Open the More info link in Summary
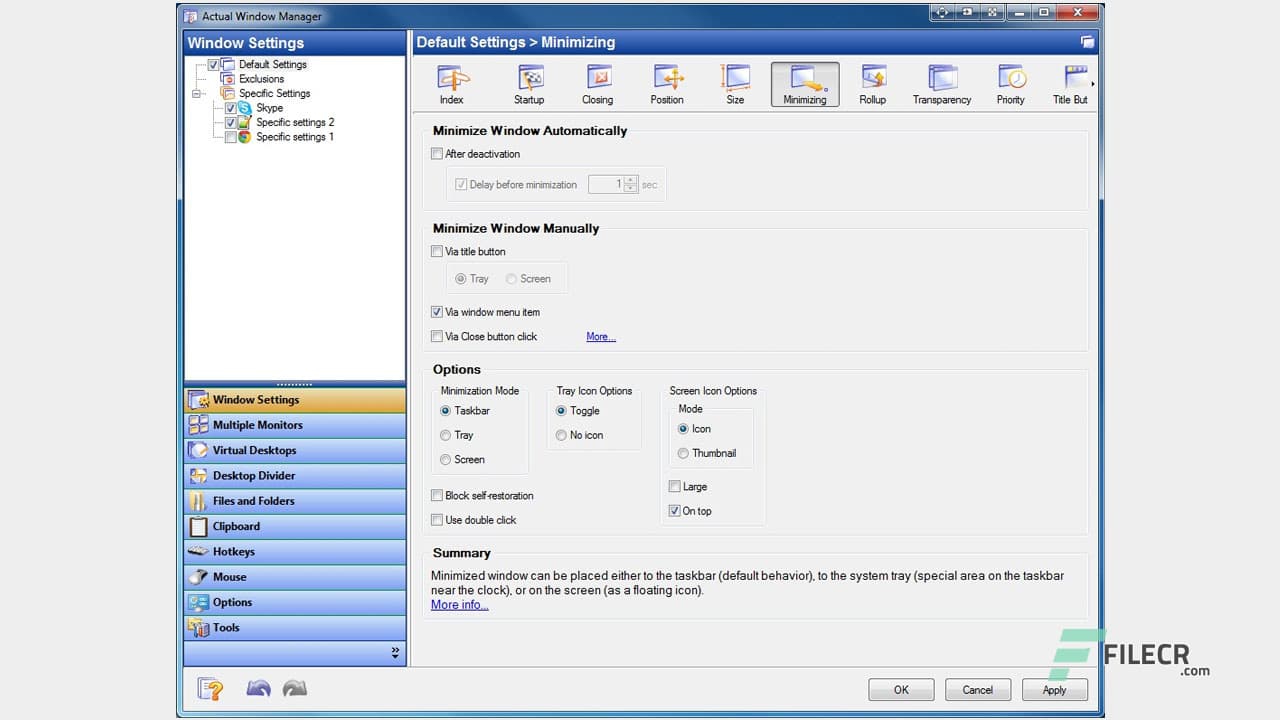 click(x=459, y=604)
